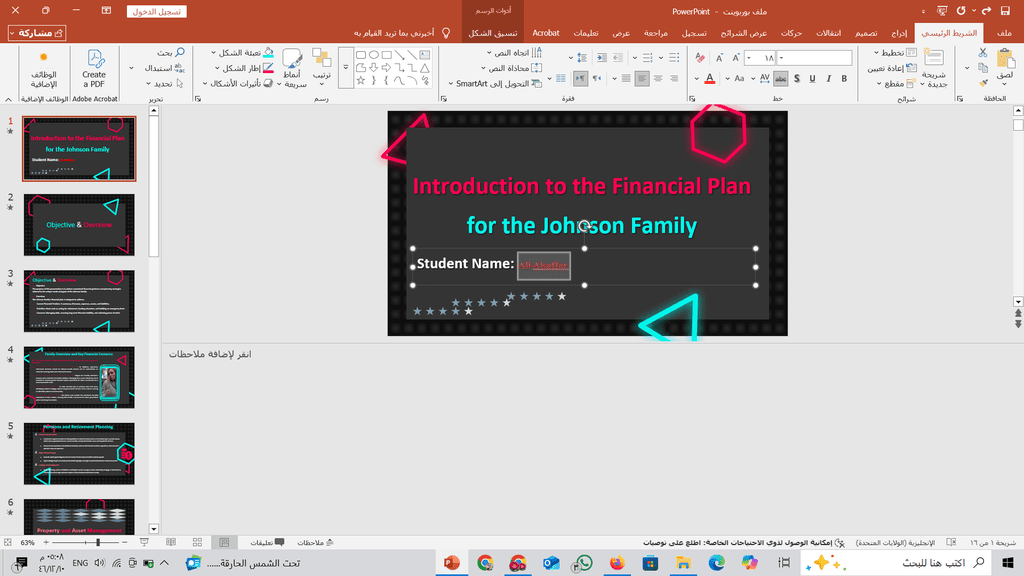The height and width of the screenshot is (576, 1024).
Task: Click the line spacing icon
Action: click(583, 58)
